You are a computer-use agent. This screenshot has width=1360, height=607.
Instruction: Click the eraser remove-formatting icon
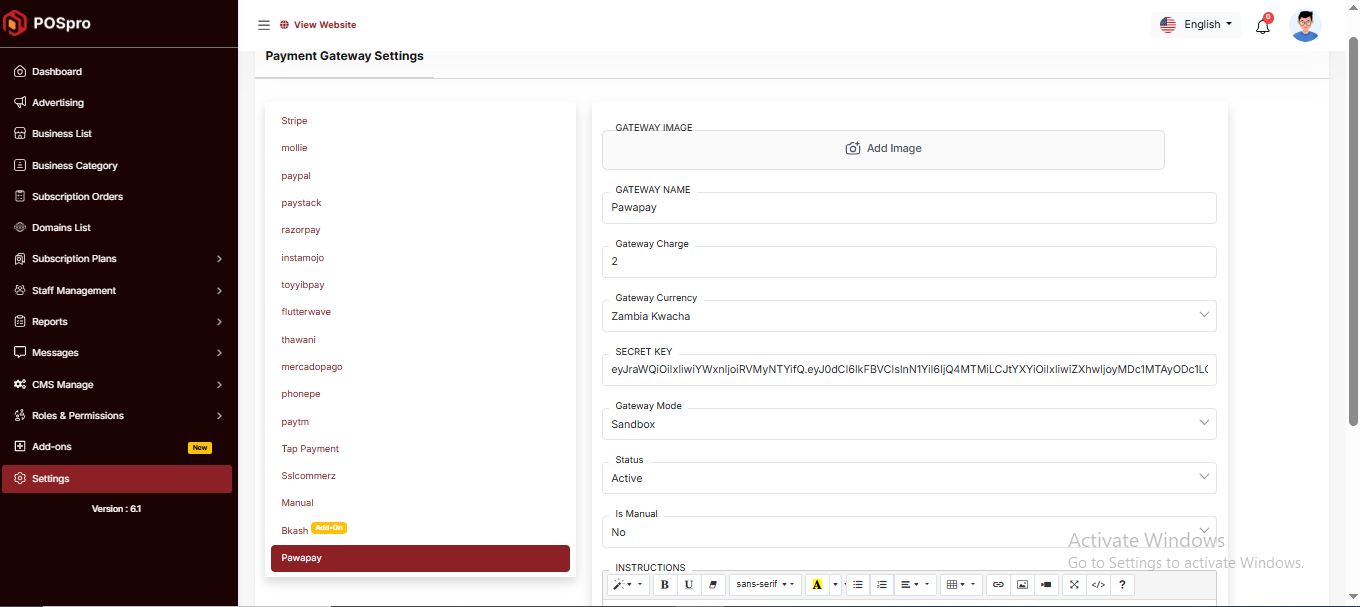pyautogui.click(x=713, y=585)
